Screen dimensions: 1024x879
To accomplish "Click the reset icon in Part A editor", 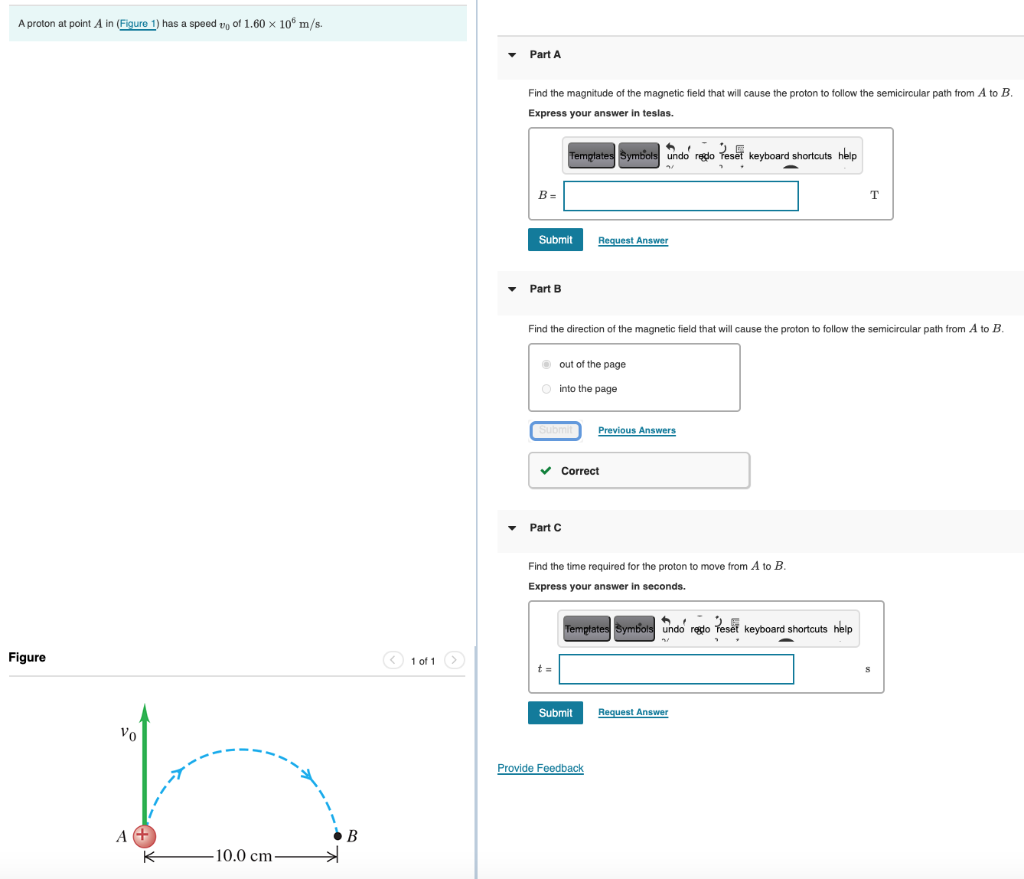I will [x=730, y=155].
